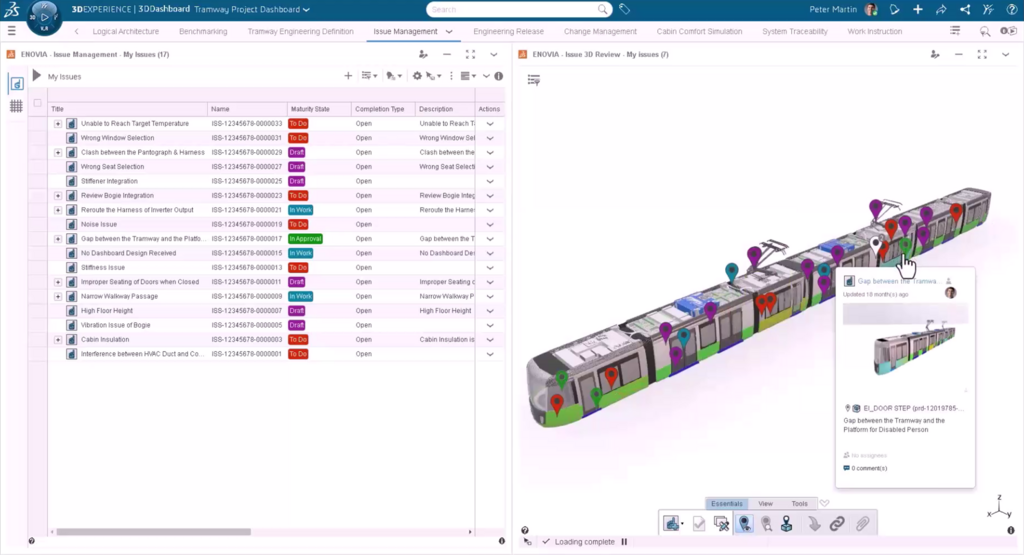The image size is (1024, 555).
Task: Click the plus icon in My Issues toolbar
Action: [x=348, y=76]
